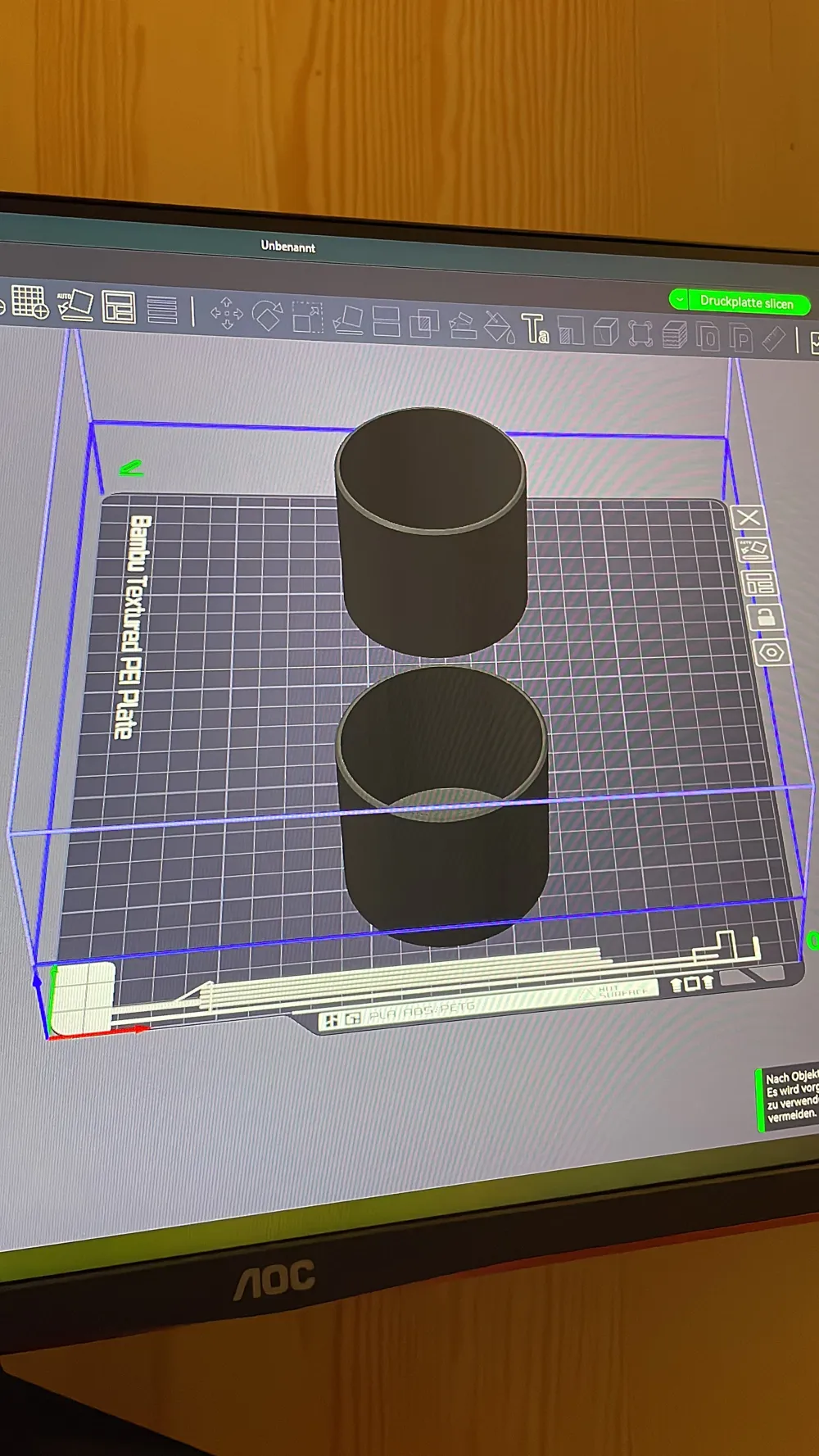Open the Cut tool
This screenshot has height=1456, width=819.
click(x=386, y=321)
